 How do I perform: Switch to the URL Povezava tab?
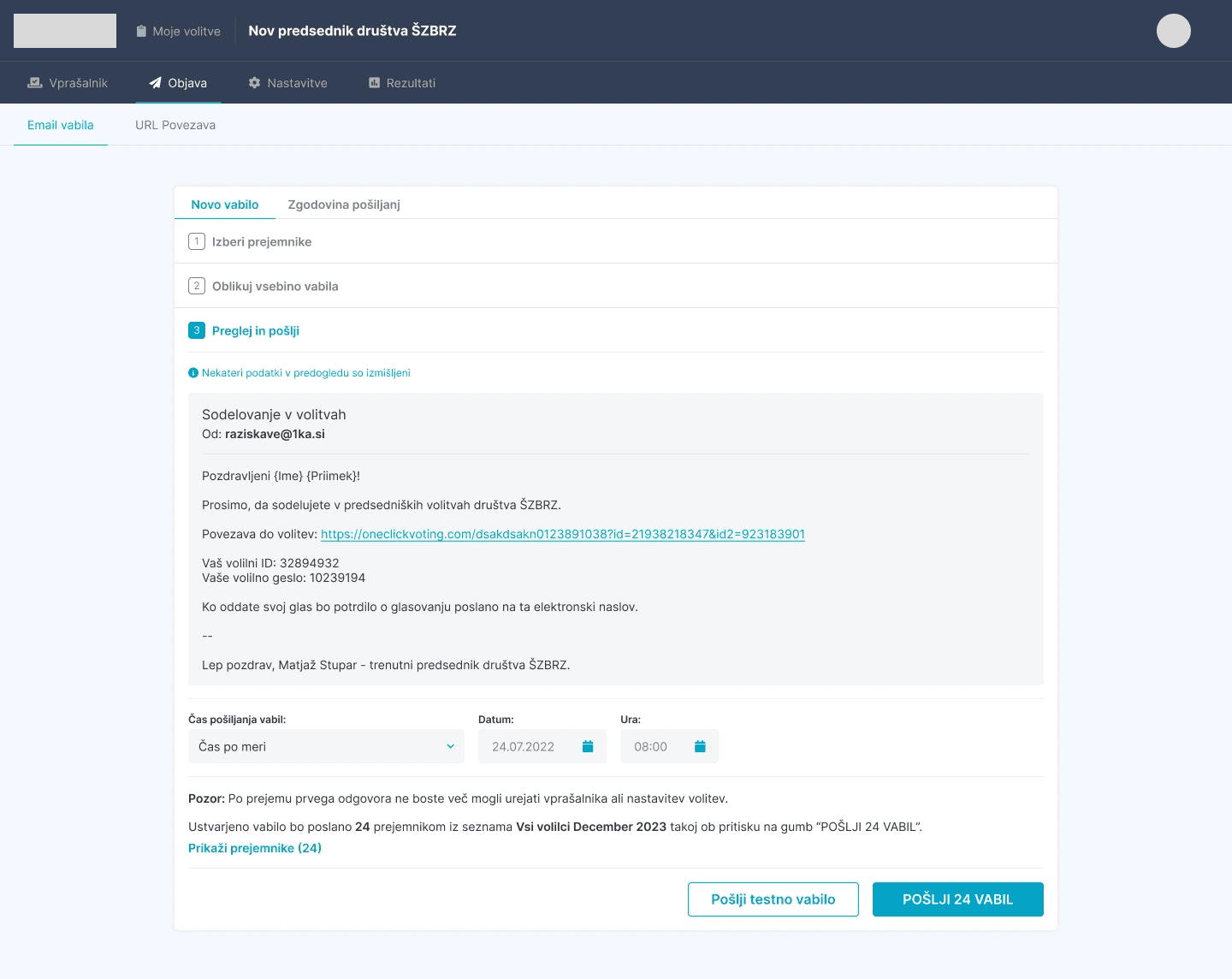click(175, 125)
